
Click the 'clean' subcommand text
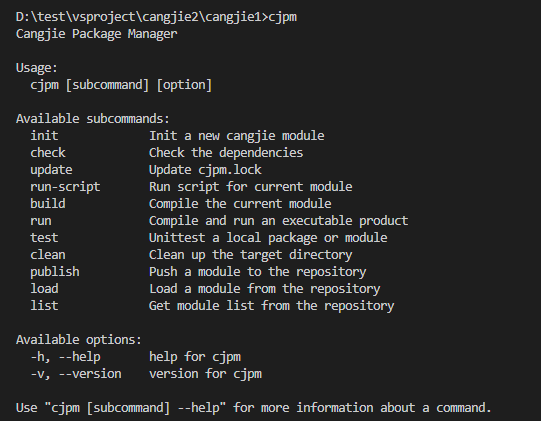48,255
